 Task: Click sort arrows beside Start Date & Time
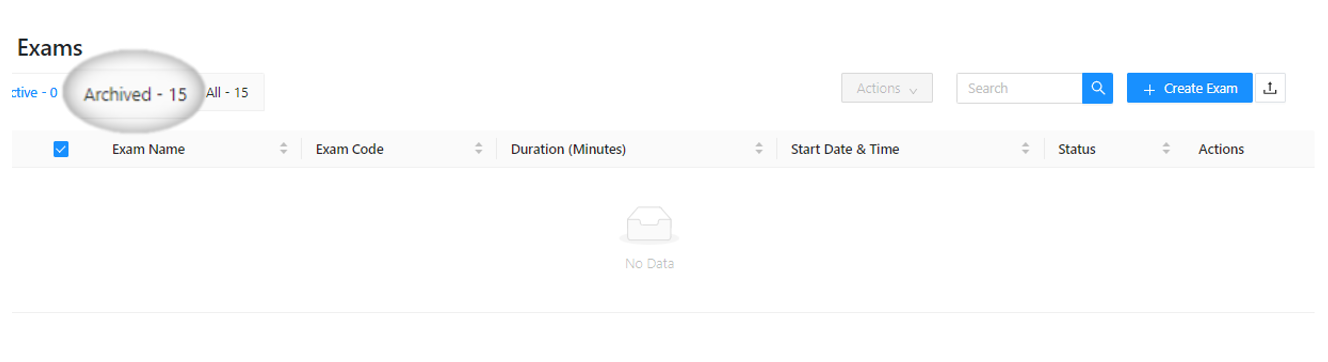(x=1025, y=149)
